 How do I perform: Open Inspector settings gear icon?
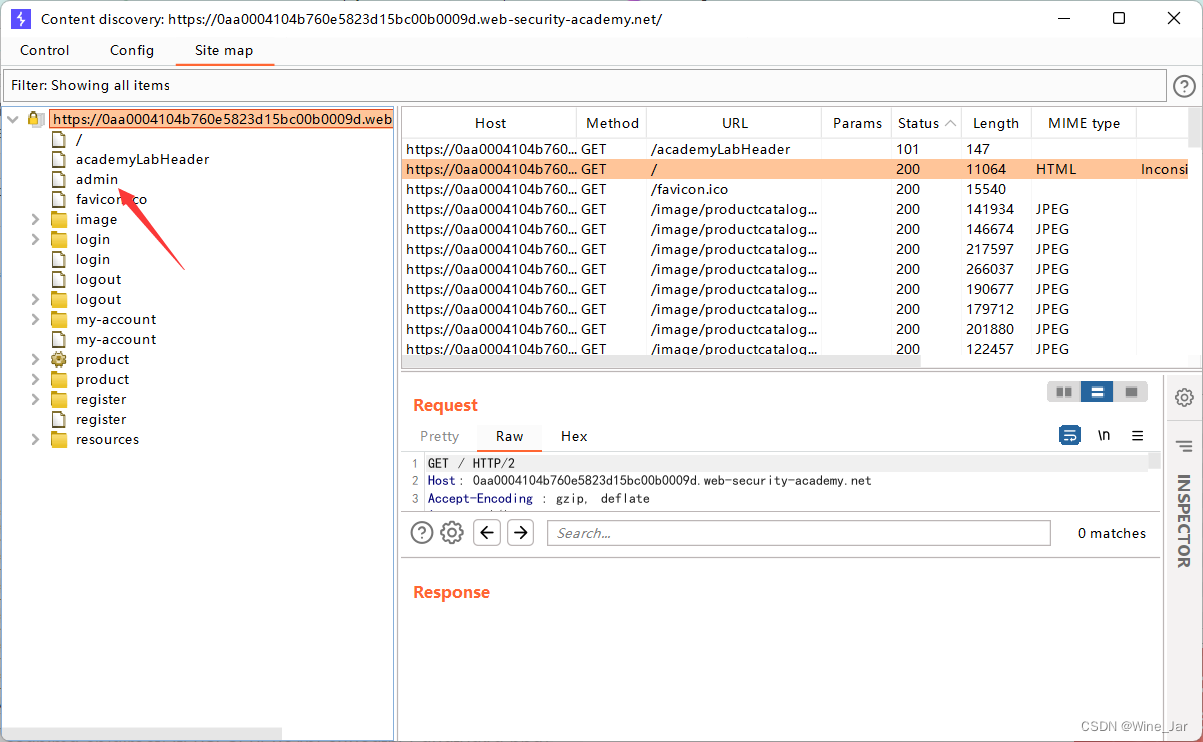(1184, 397)
